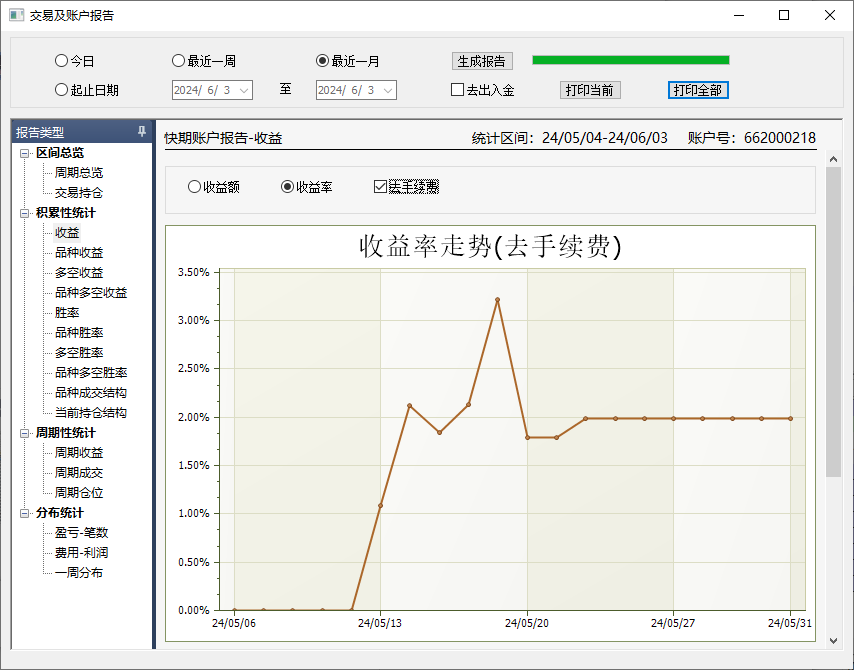Enable the 去出入金 checkbox
Screen dimensions: 854x670
(x=458, y=90)
